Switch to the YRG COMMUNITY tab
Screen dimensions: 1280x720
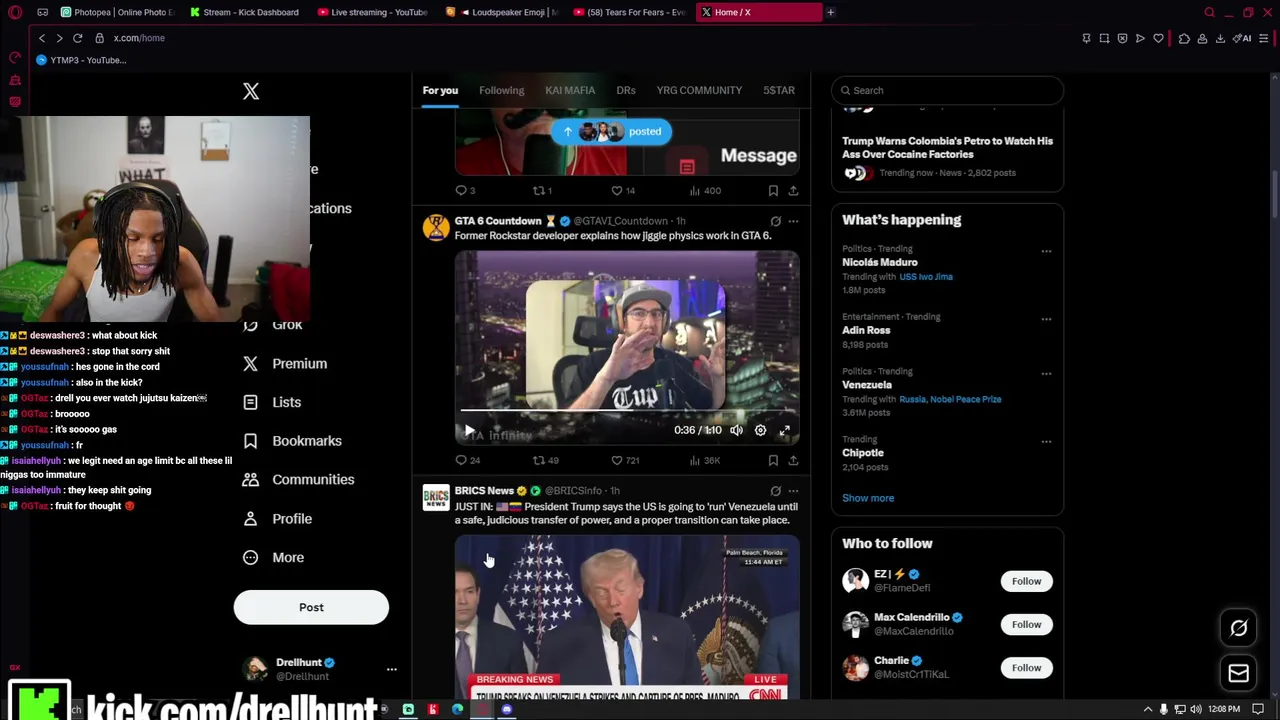699,90
